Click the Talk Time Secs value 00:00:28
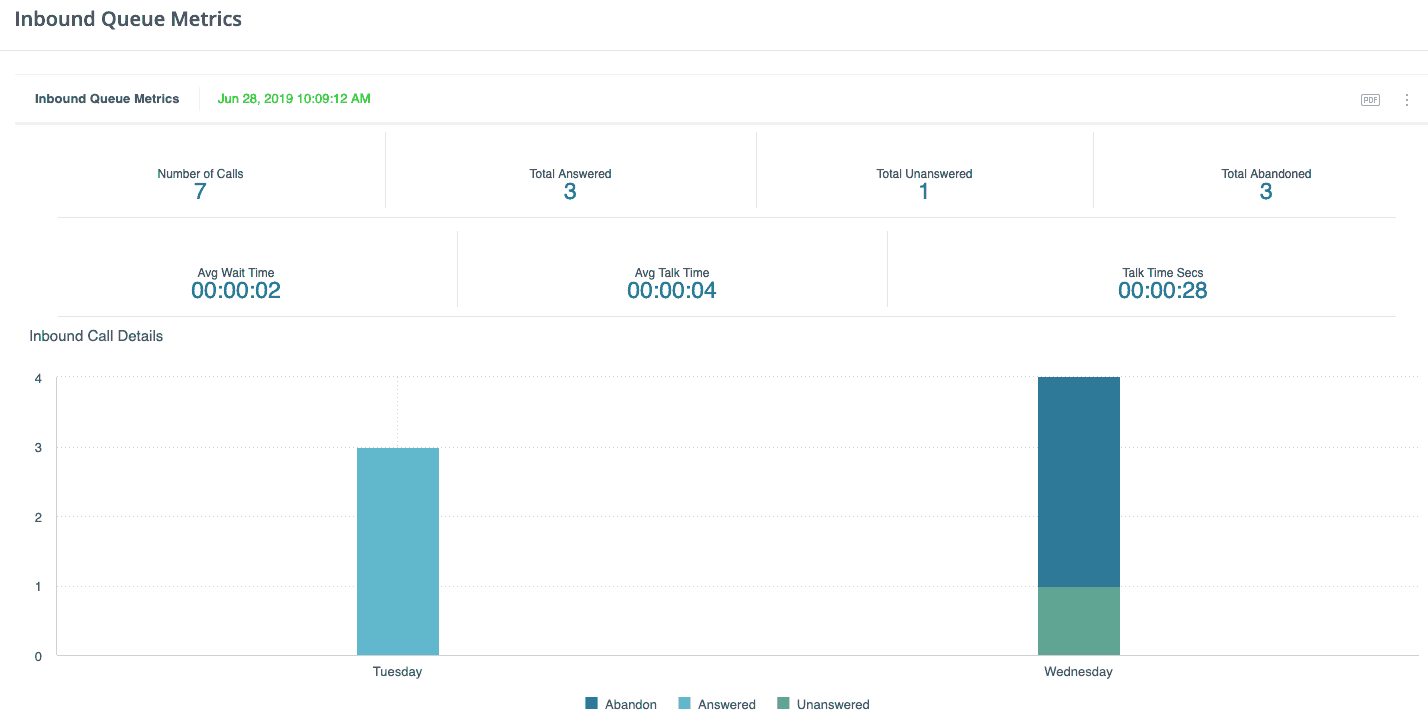The image size is (1428, 727). 1162,291
